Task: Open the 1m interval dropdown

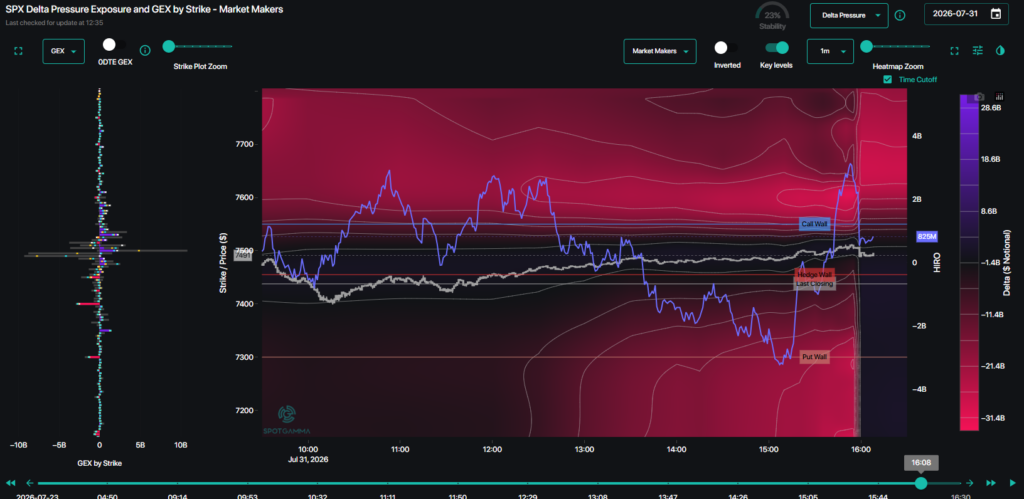Action: click(x=830, y=51)
